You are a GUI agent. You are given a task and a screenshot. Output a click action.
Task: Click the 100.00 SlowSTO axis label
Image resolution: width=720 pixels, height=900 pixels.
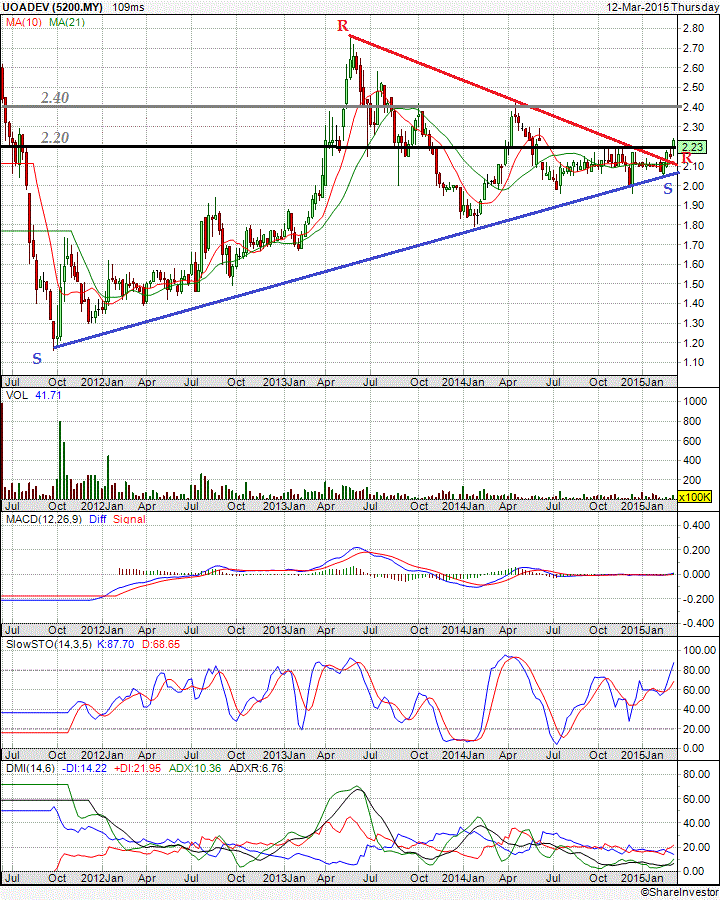click(x=699, y=650)
